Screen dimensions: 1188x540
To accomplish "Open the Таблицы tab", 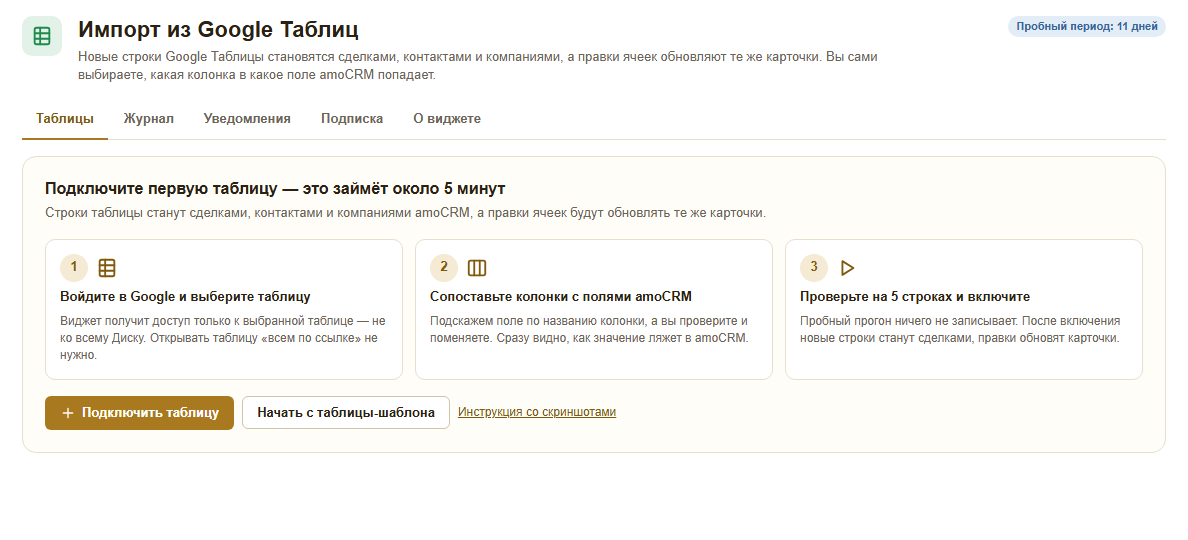I will click(x=65, y=119).
